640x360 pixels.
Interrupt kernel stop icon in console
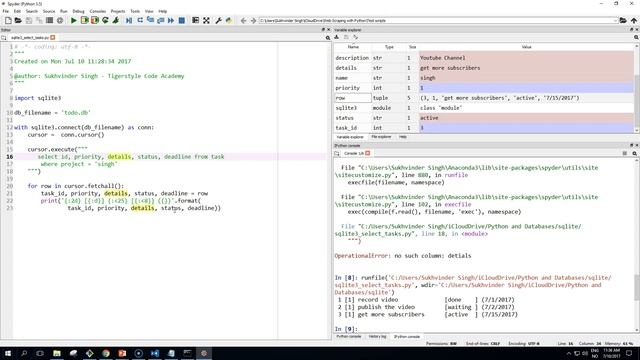click(x=624, y=153)
